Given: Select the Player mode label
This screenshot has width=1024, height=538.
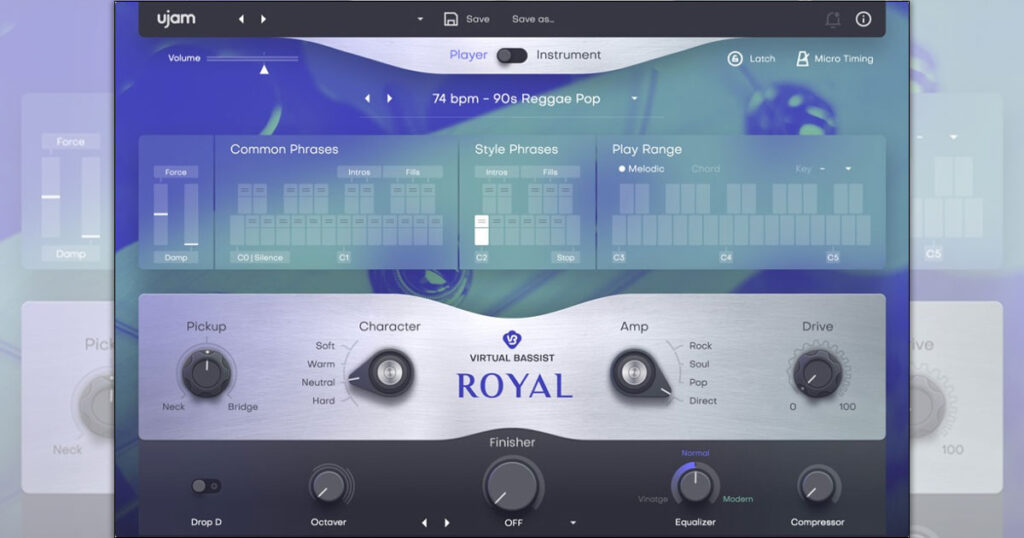Looking at the screenshot, I should point(468,55).
